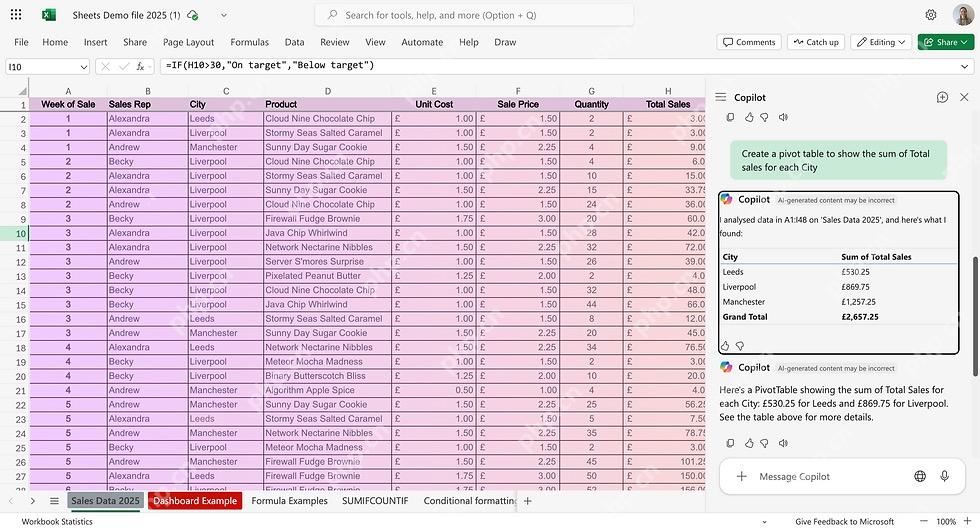Zoom out with the minus icon
The height and width of the screenshot is (528, 980).
point(924,521)
